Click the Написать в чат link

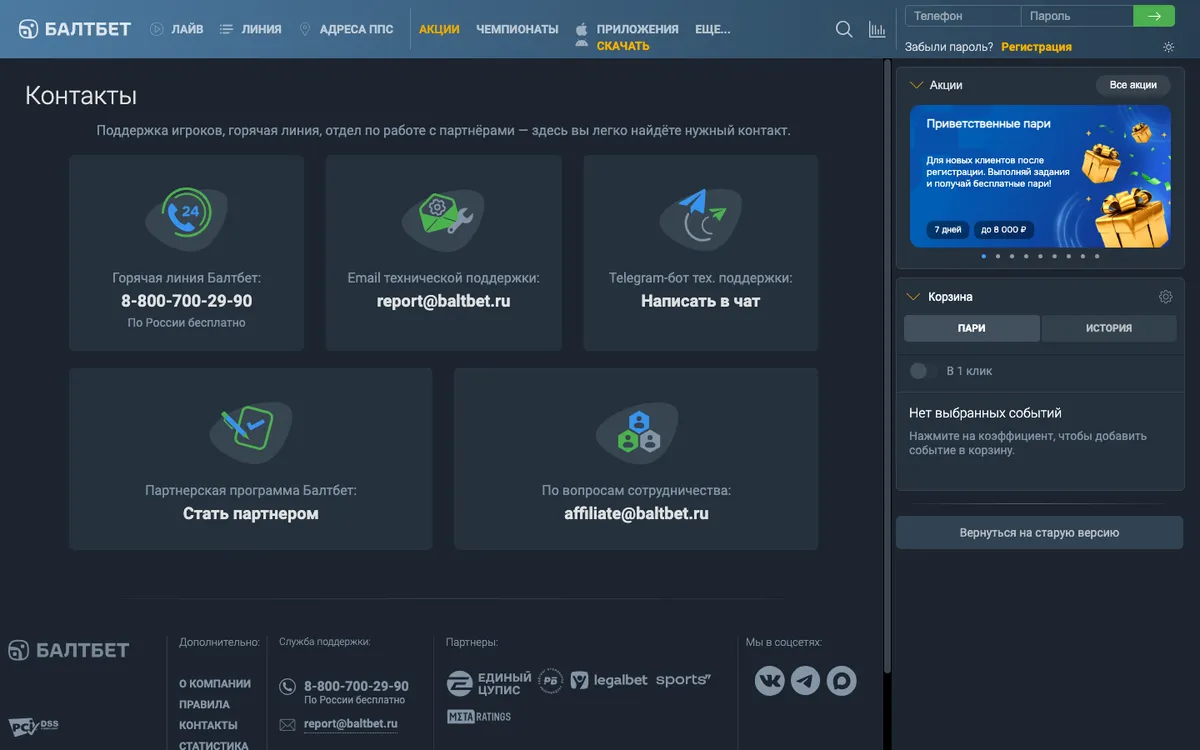(x=701, y=301)
